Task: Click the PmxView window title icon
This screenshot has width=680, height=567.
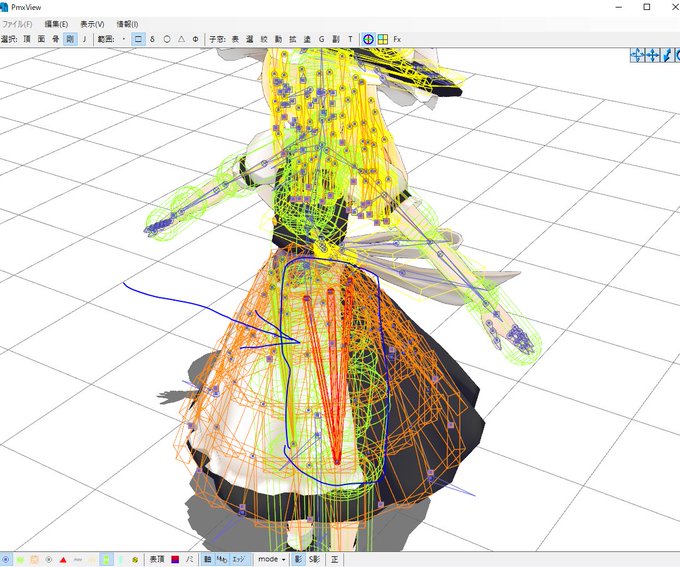Action: 4,7
